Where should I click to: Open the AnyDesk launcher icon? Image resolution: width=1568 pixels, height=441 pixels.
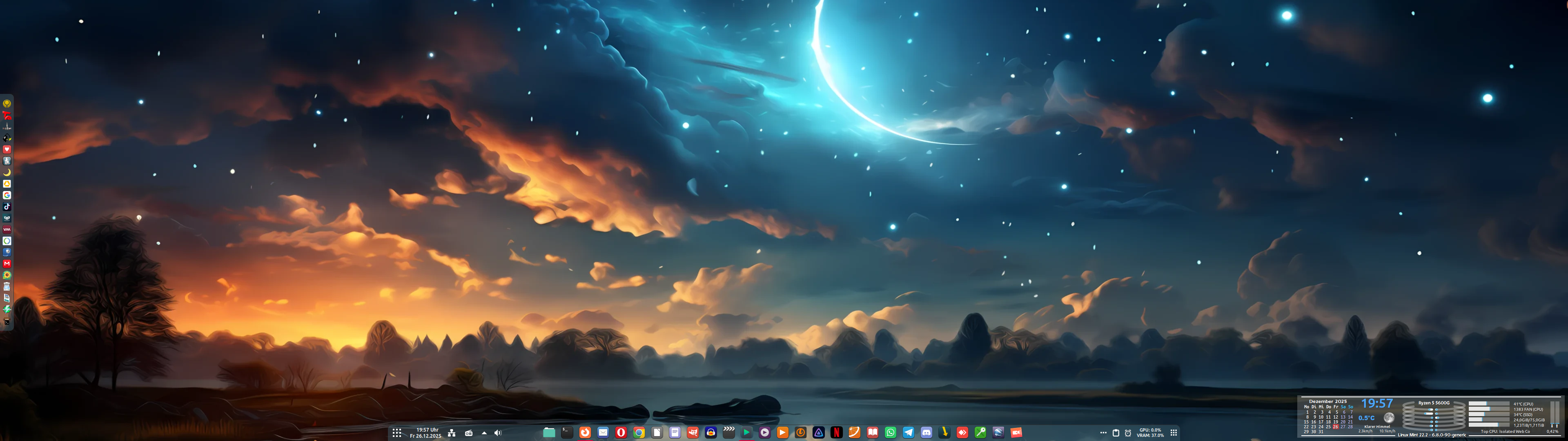pos(962,432)
